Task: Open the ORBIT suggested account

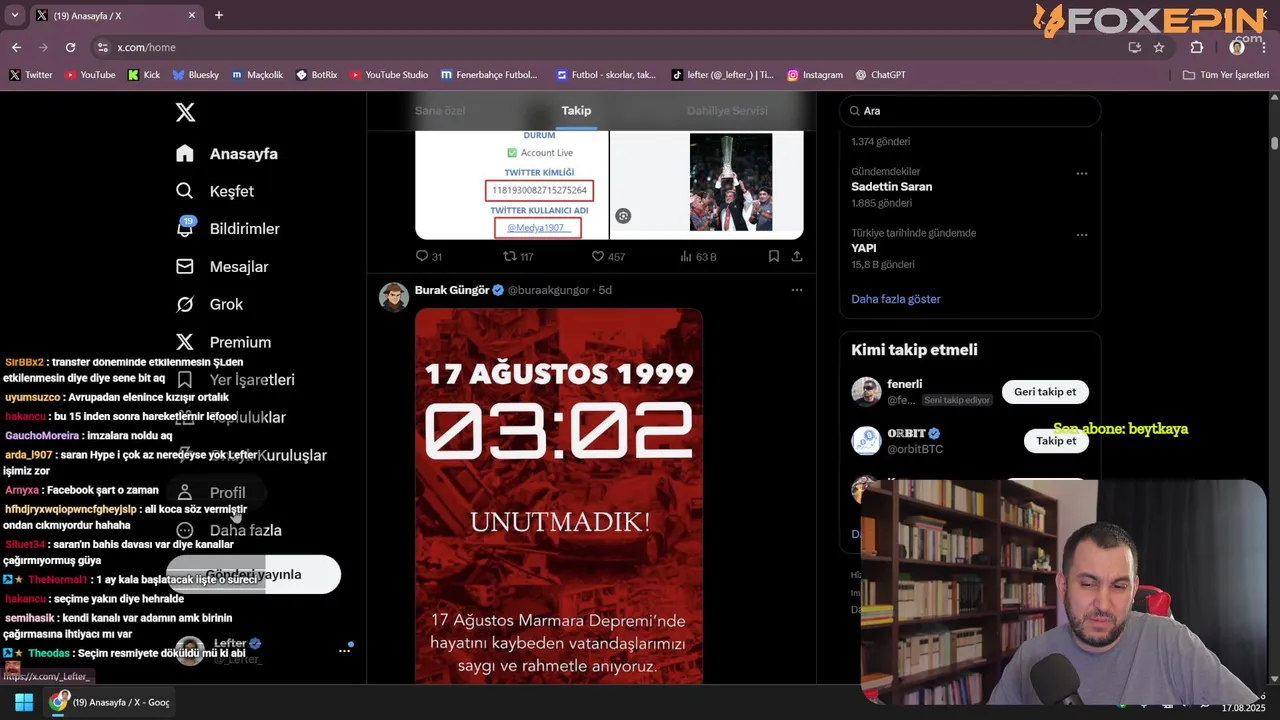Action: pos(907,434)
